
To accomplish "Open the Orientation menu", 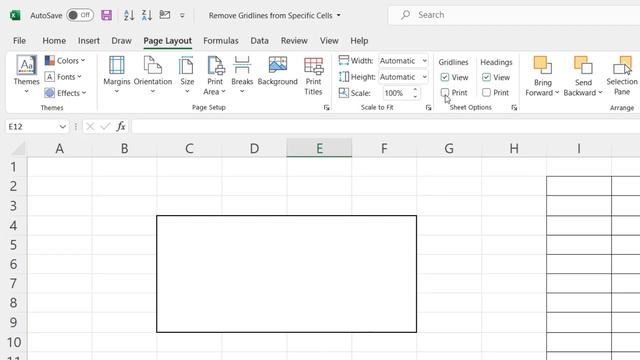I will (153, 75).
